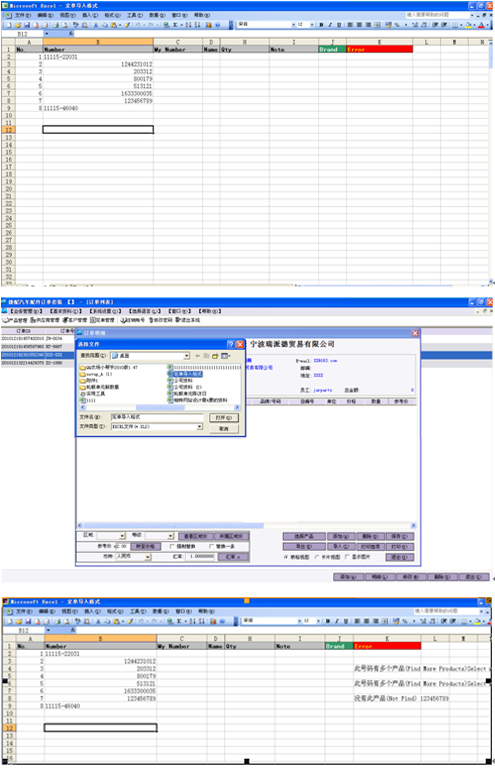Click the up-one-level folder icon in file dialog
The image size is (495, 771).
click(x=206, y=356)
